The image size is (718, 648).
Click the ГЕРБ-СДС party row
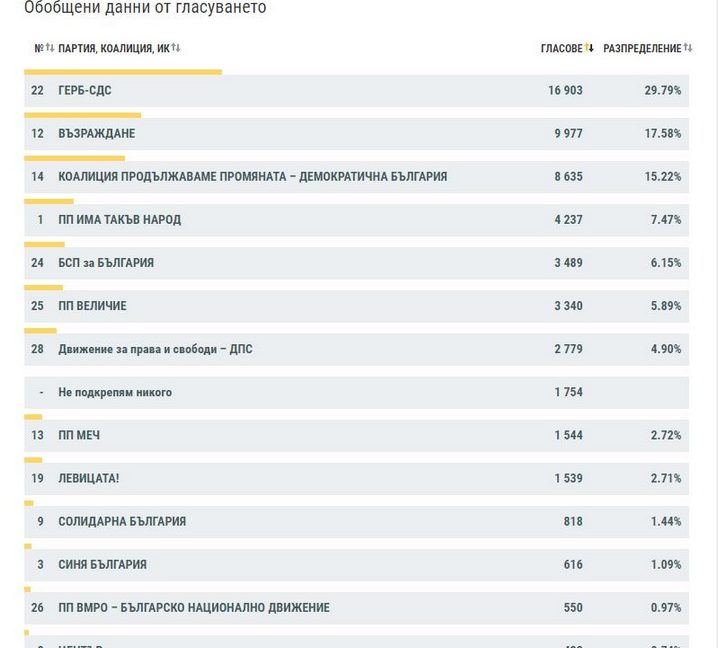[85, 91]
